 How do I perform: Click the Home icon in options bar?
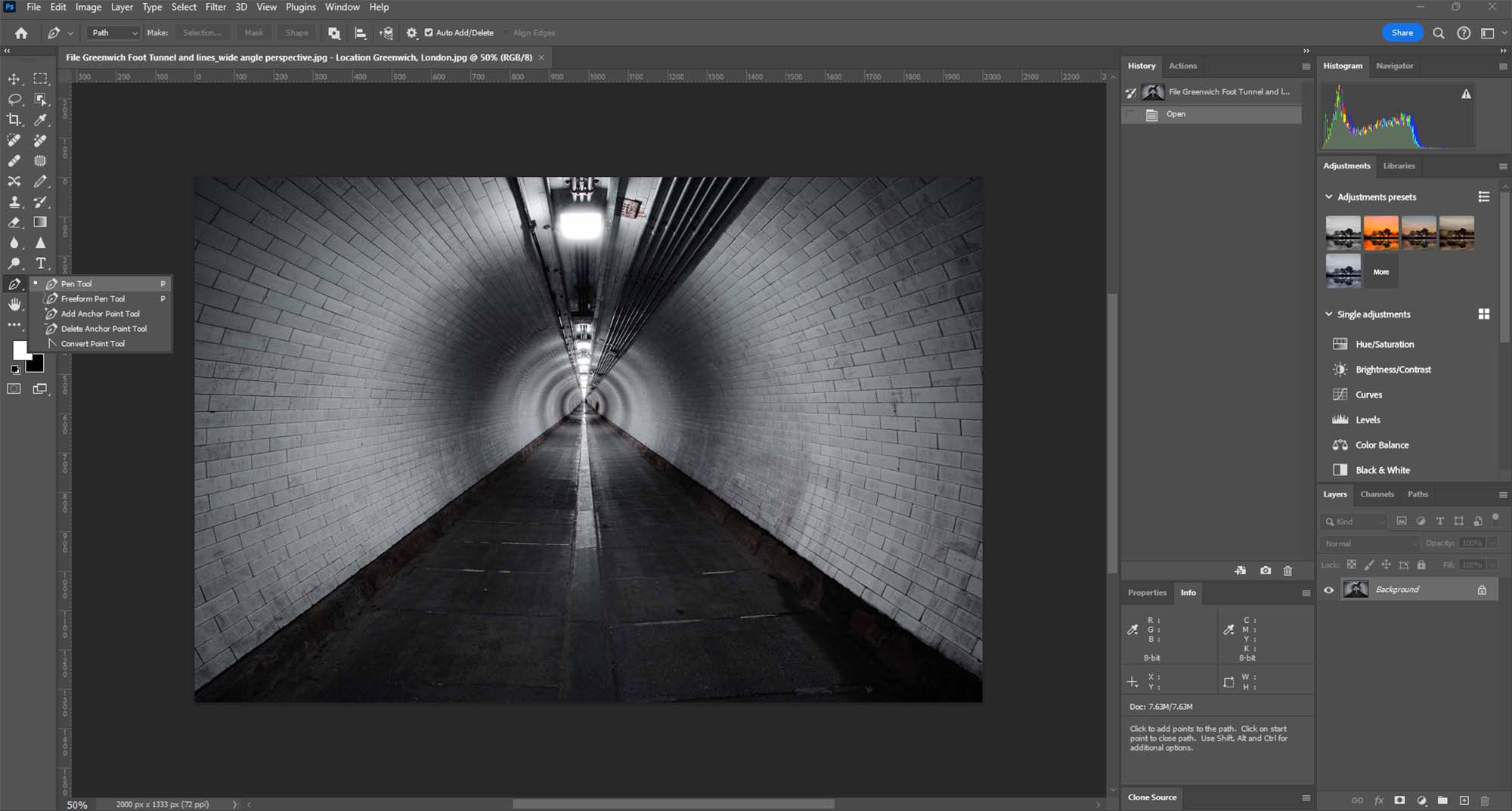pos(21,33)
